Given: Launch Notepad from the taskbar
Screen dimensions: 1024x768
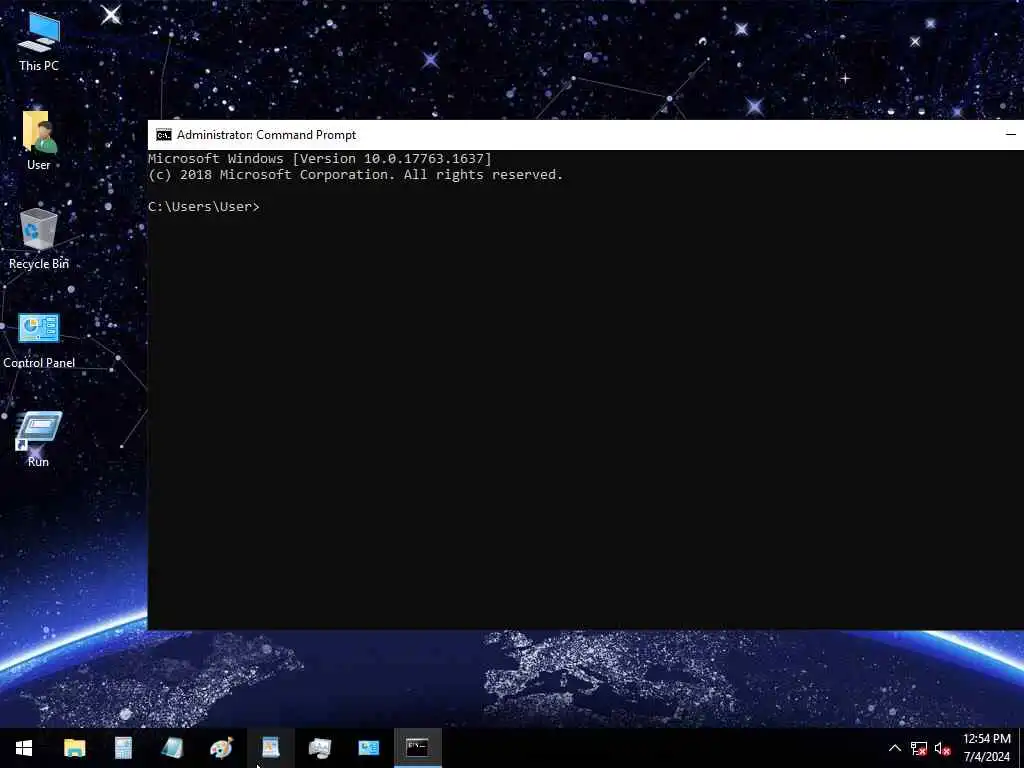Looking at the screenshot, I should coord(172,748).
